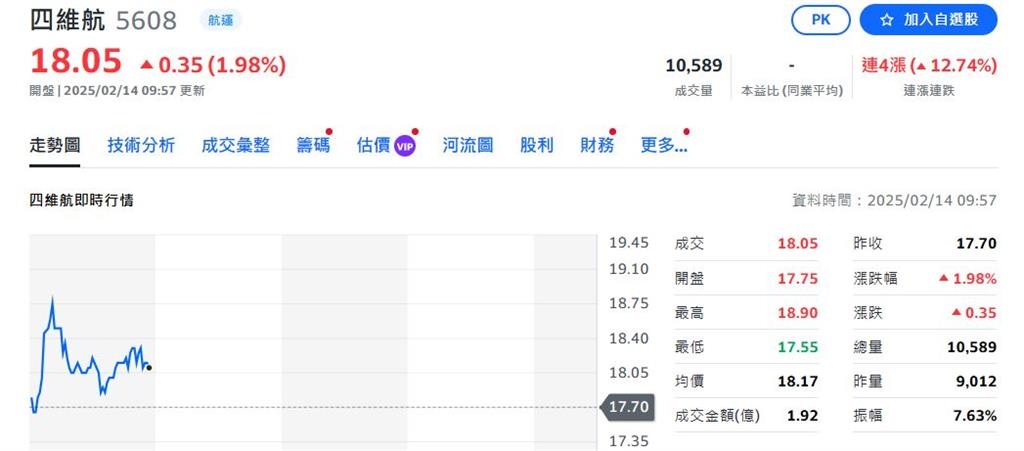Switch to the 技術分析 tab
Screen dimensions: 1024x451
click(141, 145)
